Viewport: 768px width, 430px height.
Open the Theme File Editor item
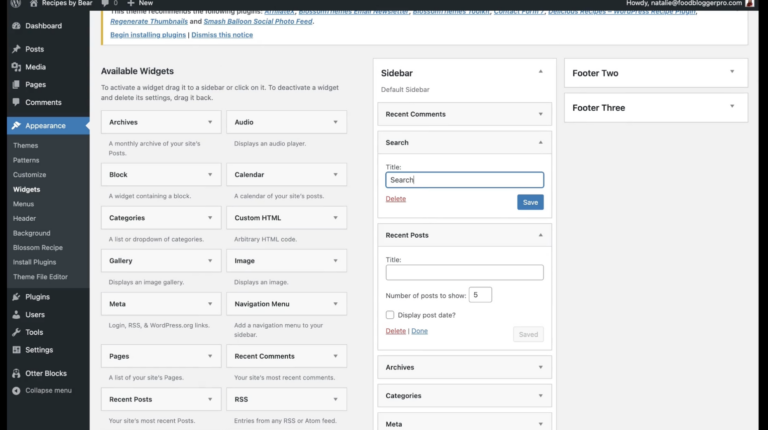(x=40, y=277)
